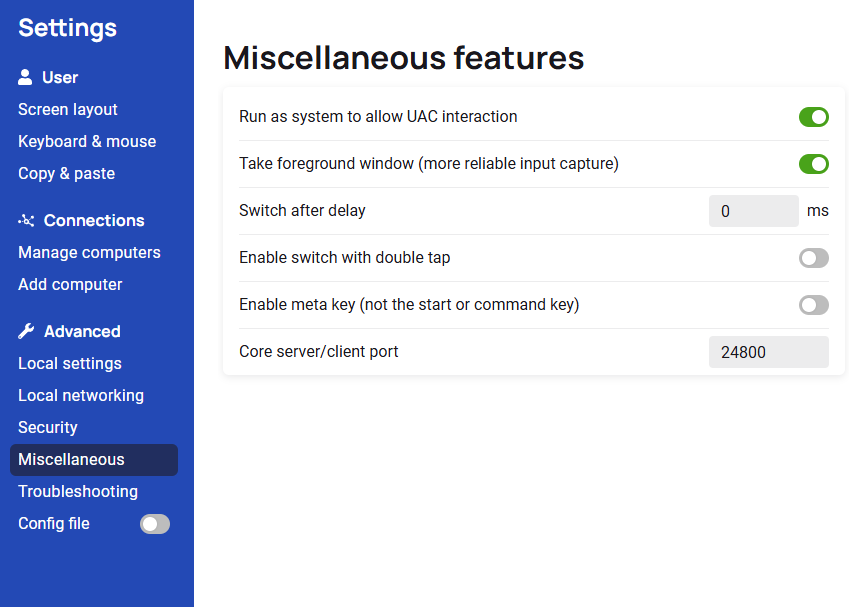
Task: Turn off Take foreground window toggle
Action: [x=813, y=164]
